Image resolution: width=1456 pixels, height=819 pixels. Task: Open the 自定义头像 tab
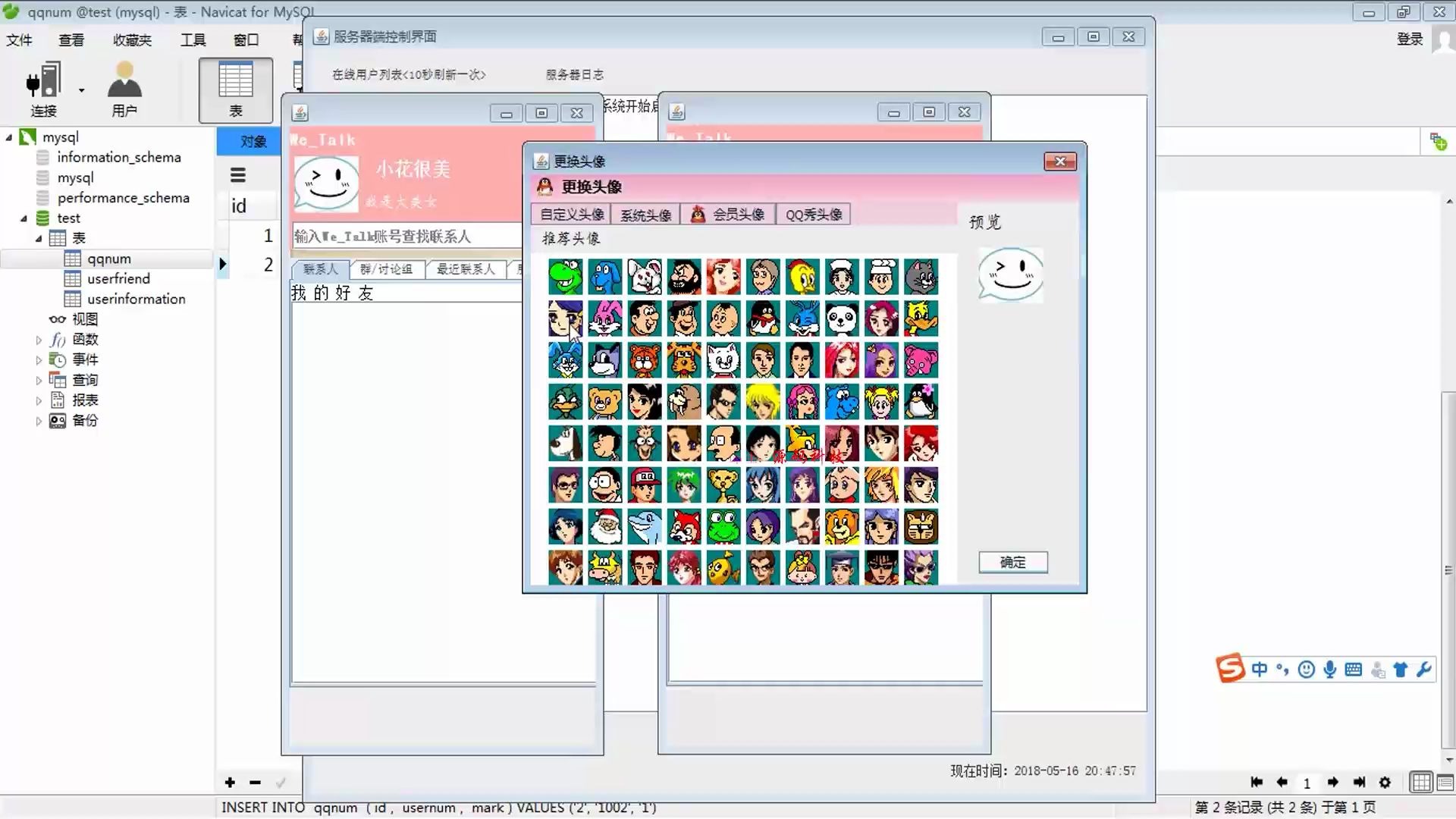tap(571, 215)
